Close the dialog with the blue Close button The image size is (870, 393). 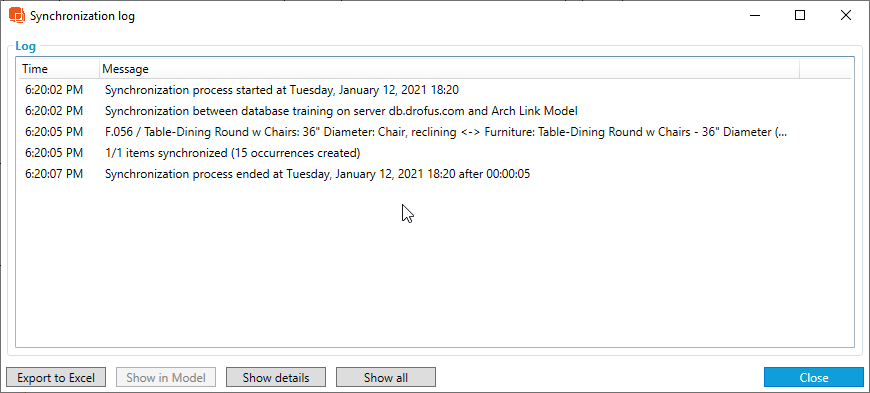(813, 377)
